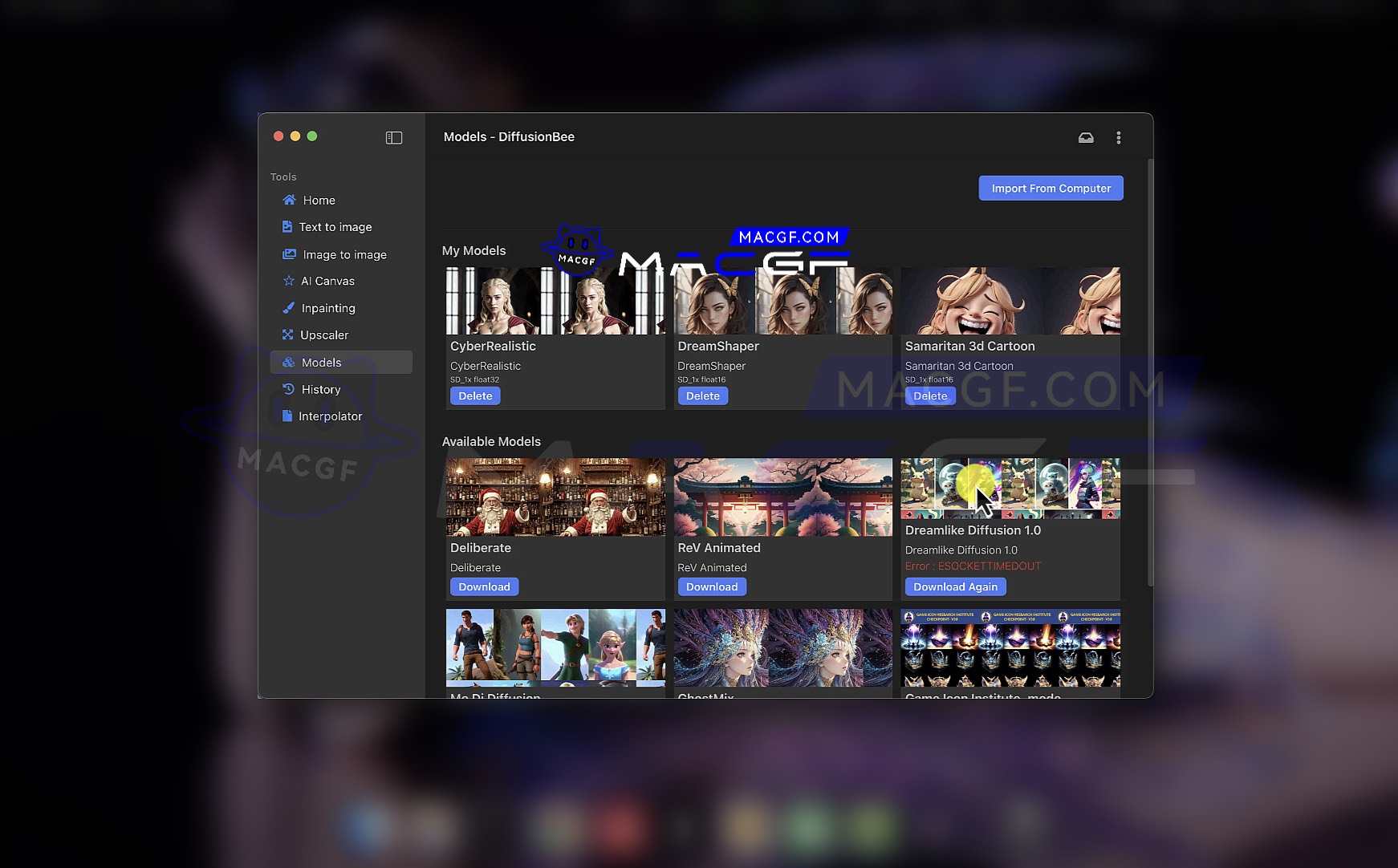This screenshot has height=868, width=1398.
Task: Click the Home icon in sidebar
Action: [x=289, y=200]
